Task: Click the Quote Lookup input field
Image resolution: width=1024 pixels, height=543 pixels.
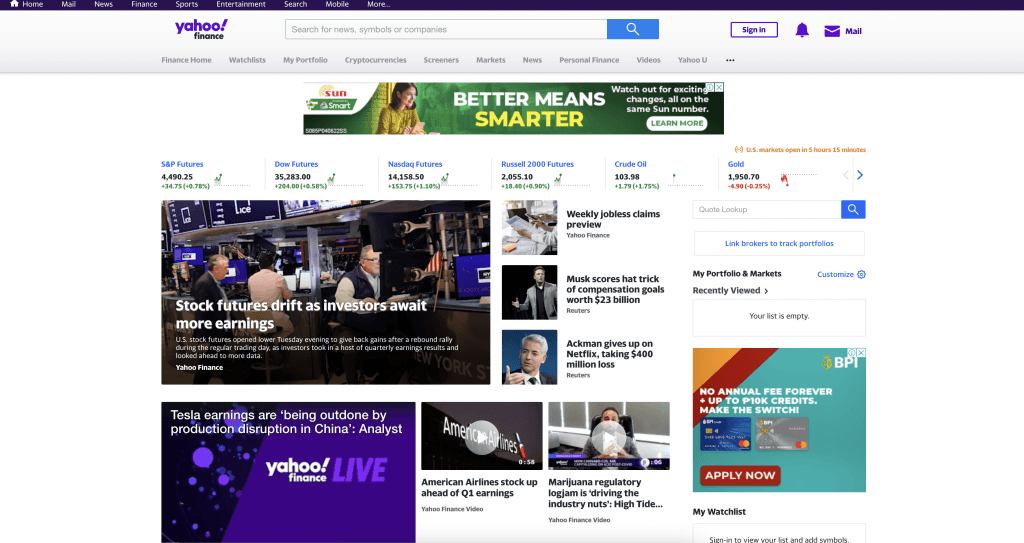Action: (x=767, y=209)
